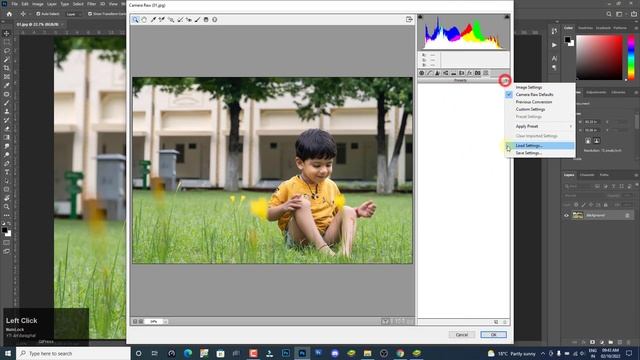
Task: Select the Targeted Adjustment tool in Camera Raw
Action: point(171,20)
